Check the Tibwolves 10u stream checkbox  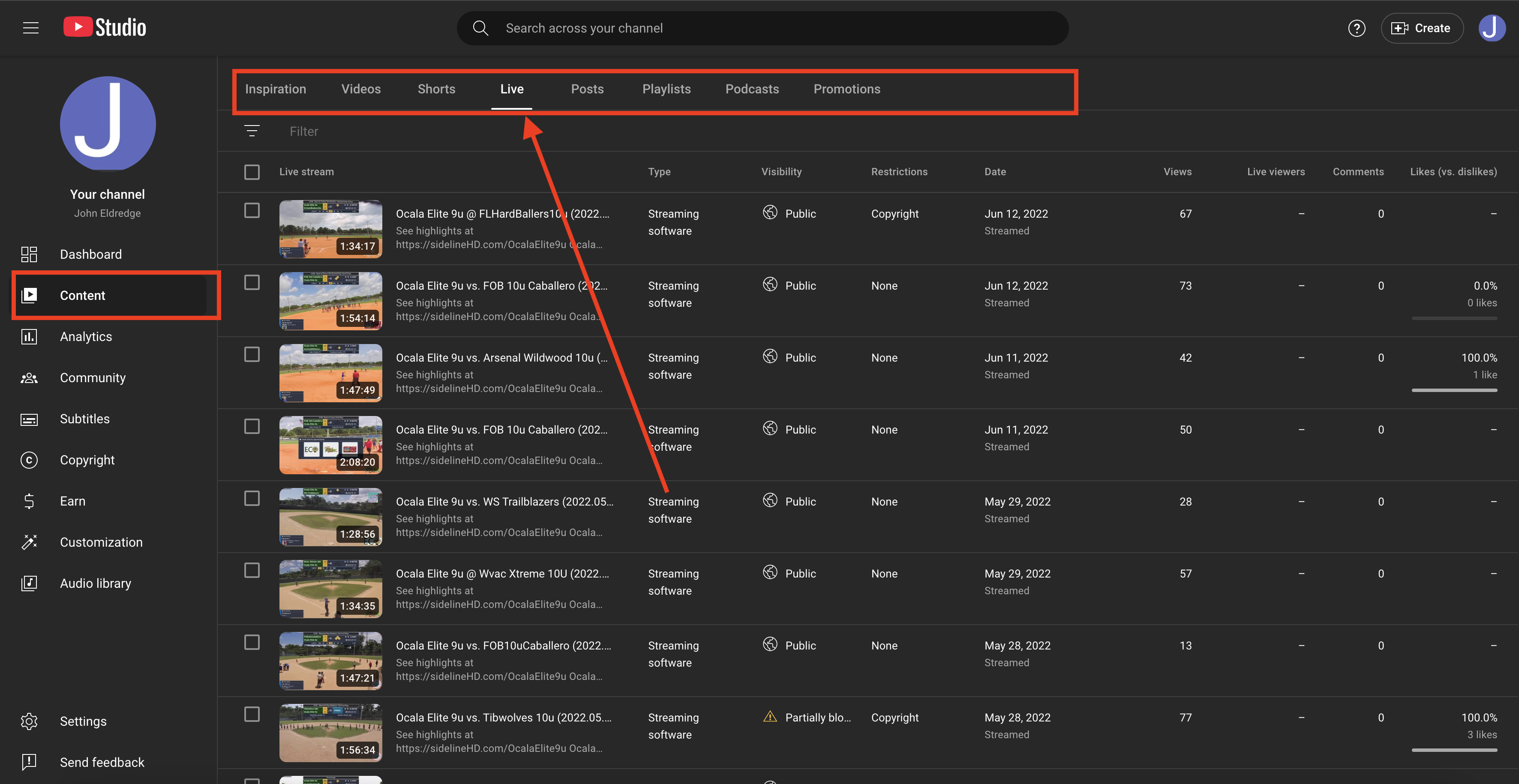[252, 714]
